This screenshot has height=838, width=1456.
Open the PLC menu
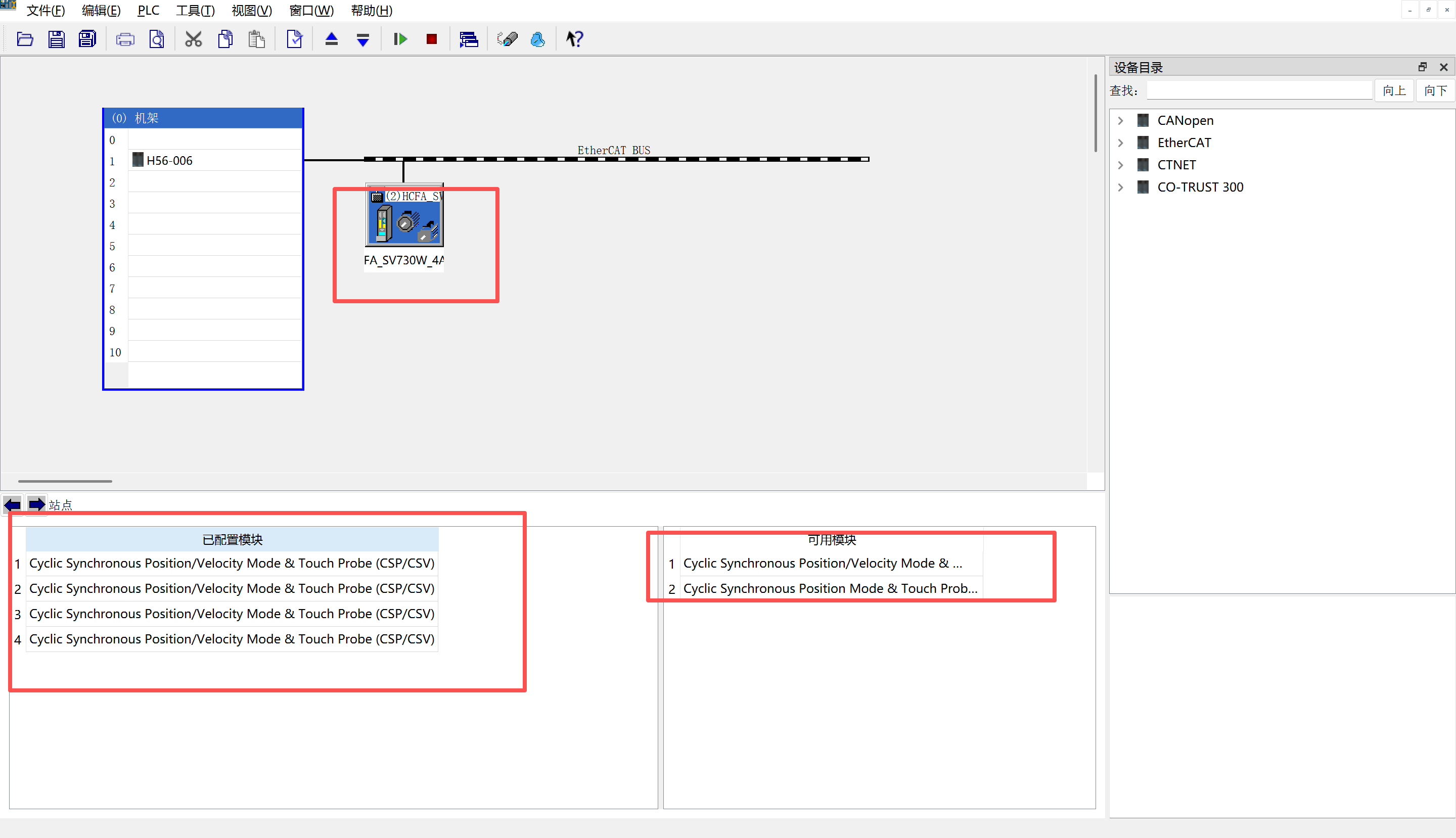(x=148, y=10)
